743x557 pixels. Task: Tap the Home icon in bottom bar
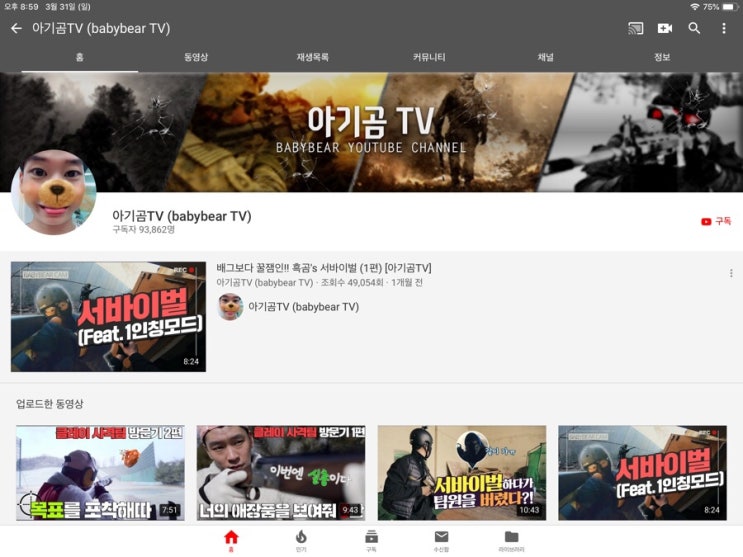[231, 540]
